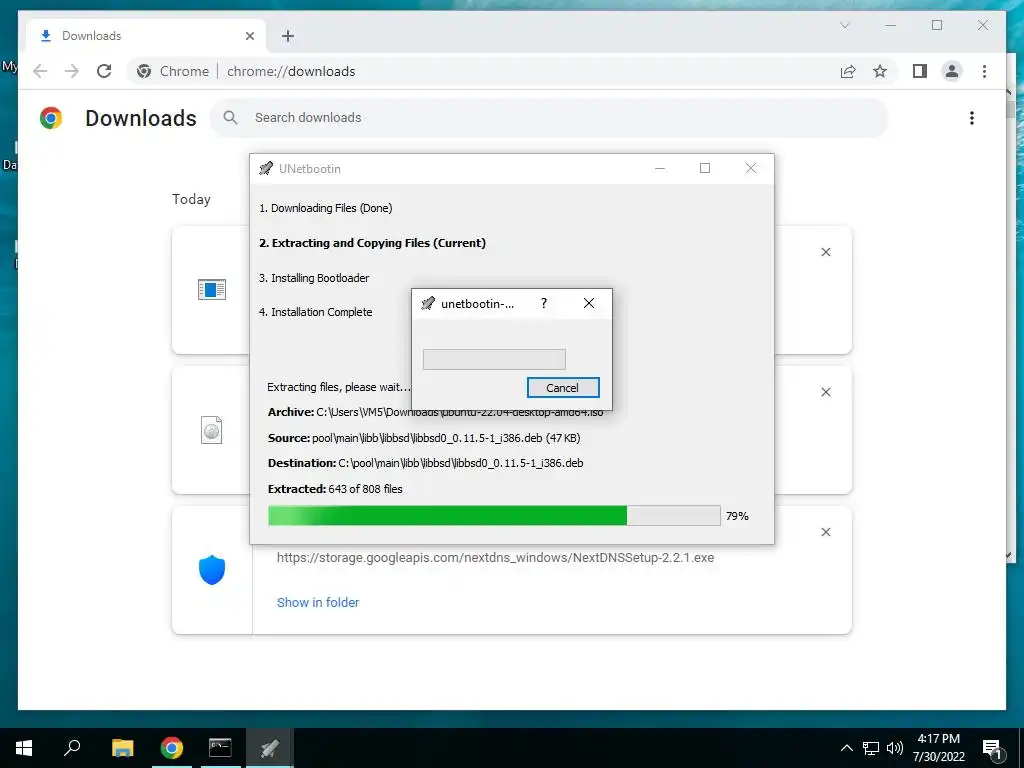Remove second download entry from list
The width and height of the screenshot is (1024, 768).
click(x=825, y=392)
